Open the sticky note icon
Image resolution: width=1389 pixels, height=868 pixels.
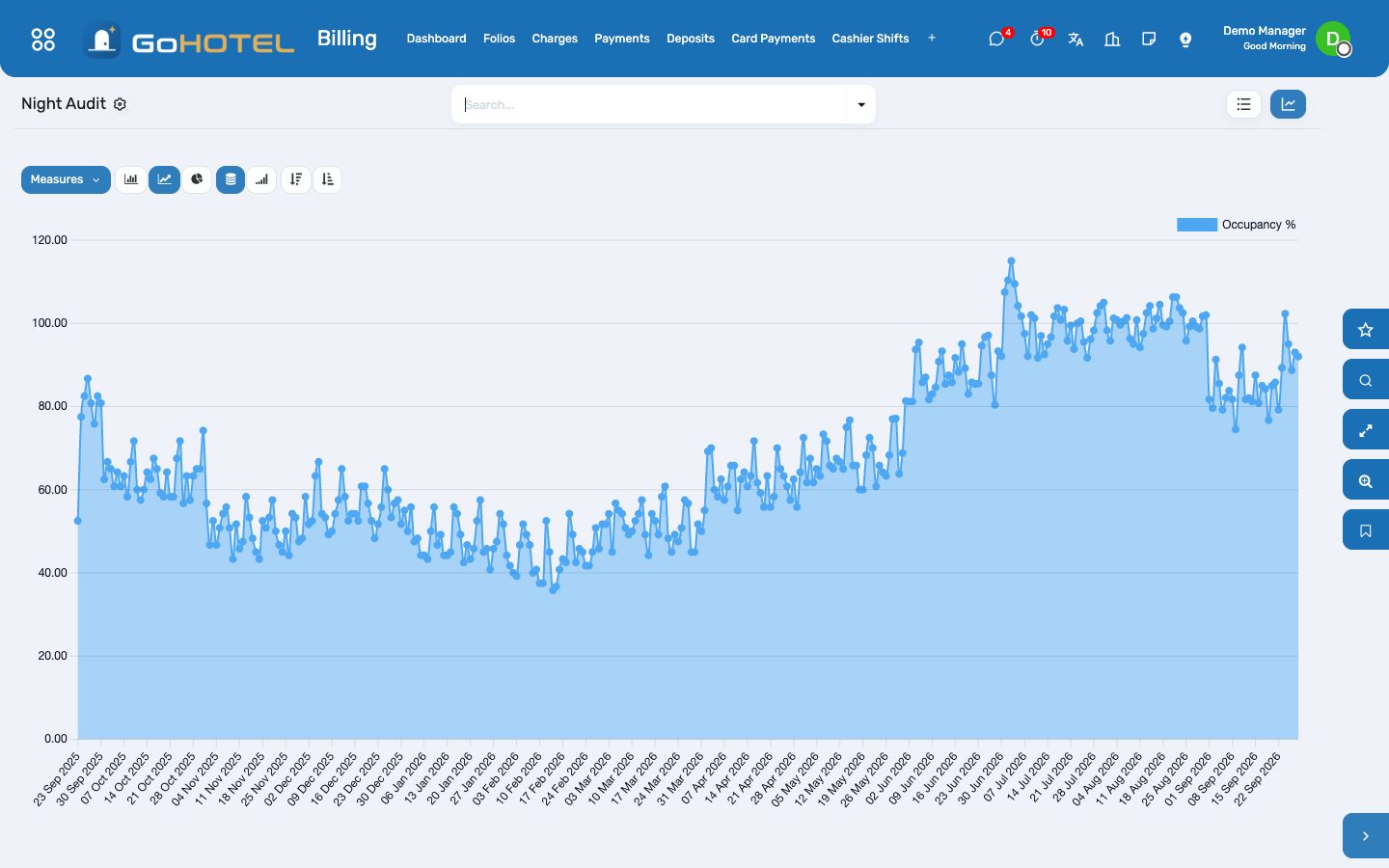point(1149,39)
